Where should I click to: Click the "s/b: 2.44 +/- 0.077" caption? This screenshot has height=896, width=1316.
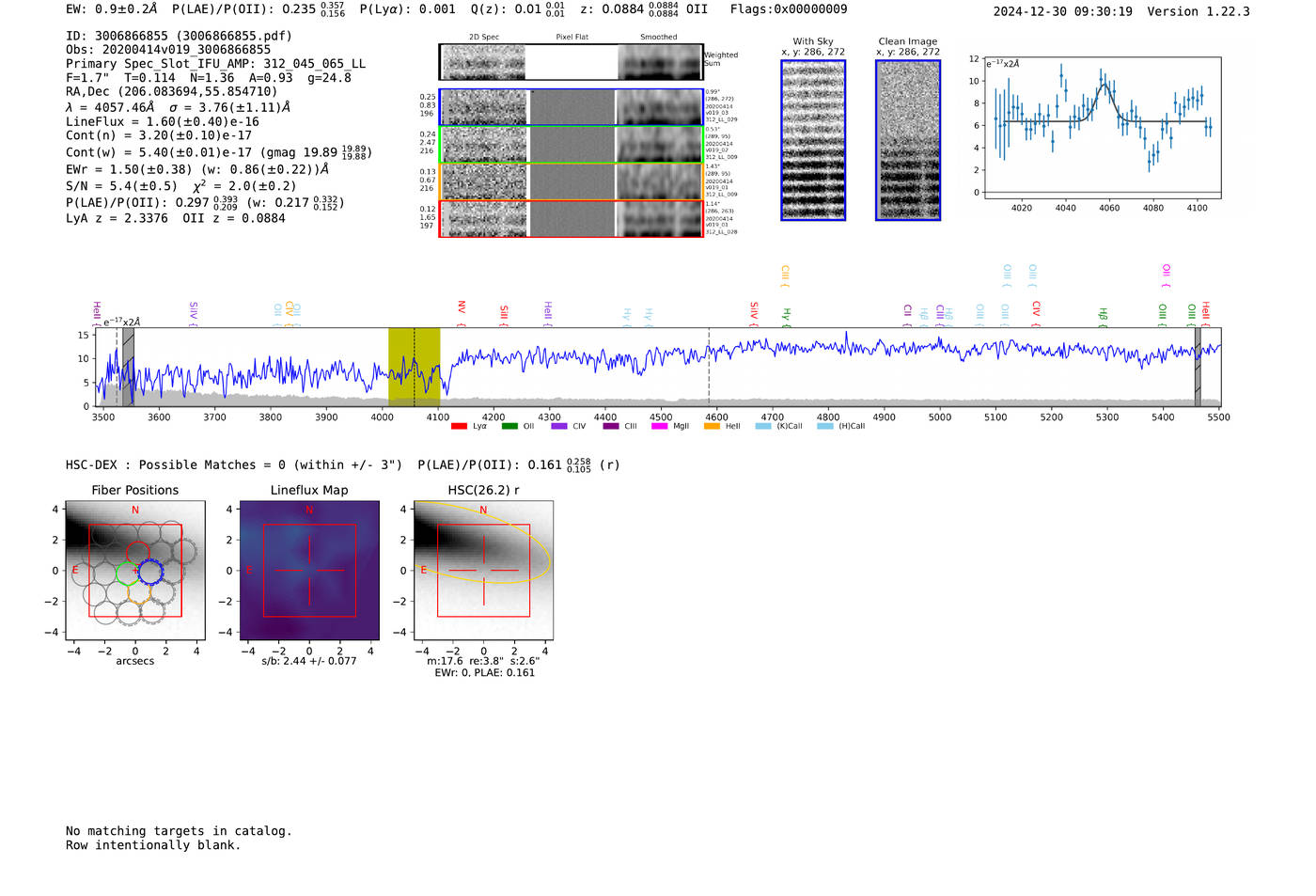tap(309, 661)
